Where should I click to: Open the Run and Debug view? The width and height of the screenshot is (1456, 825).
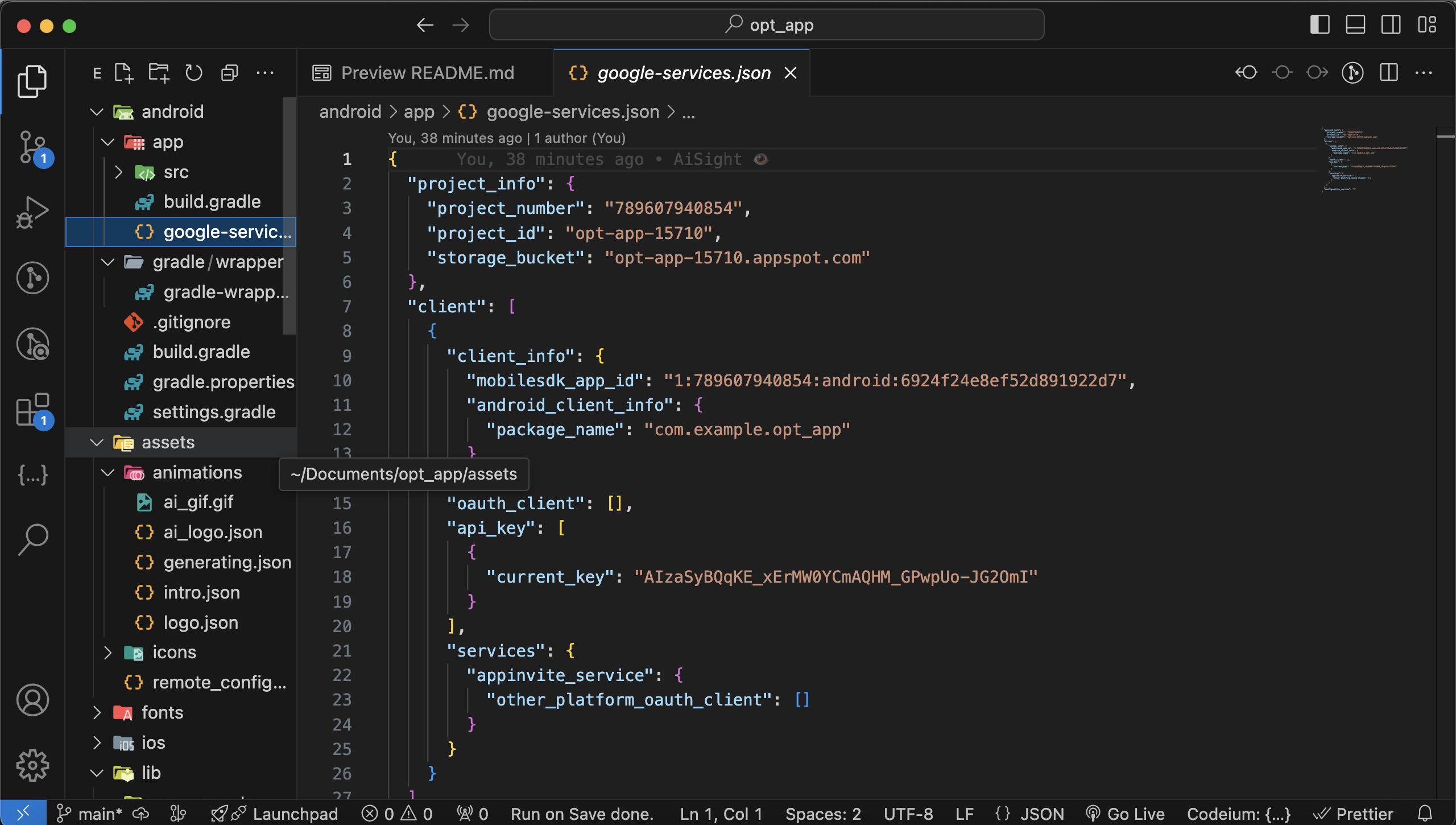pos(32,212)
